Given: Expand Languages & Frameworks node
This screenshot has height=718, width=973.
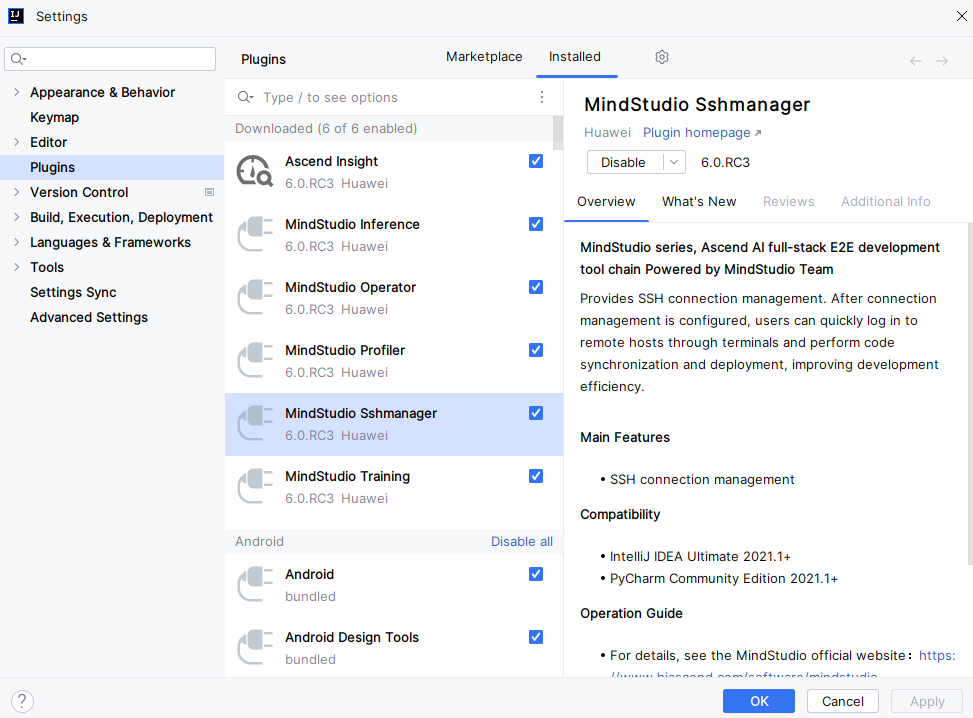Looking at the screenshot, I should point(17,242).
